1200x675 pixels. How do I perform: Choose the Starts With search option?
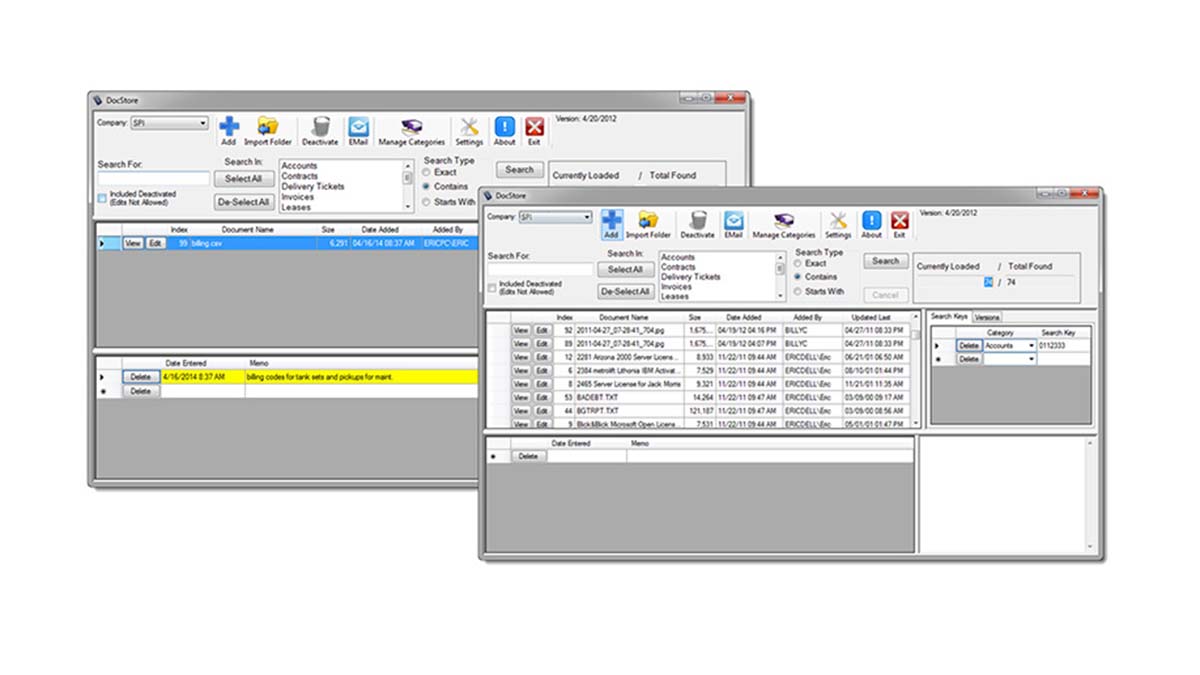(800, 291)
